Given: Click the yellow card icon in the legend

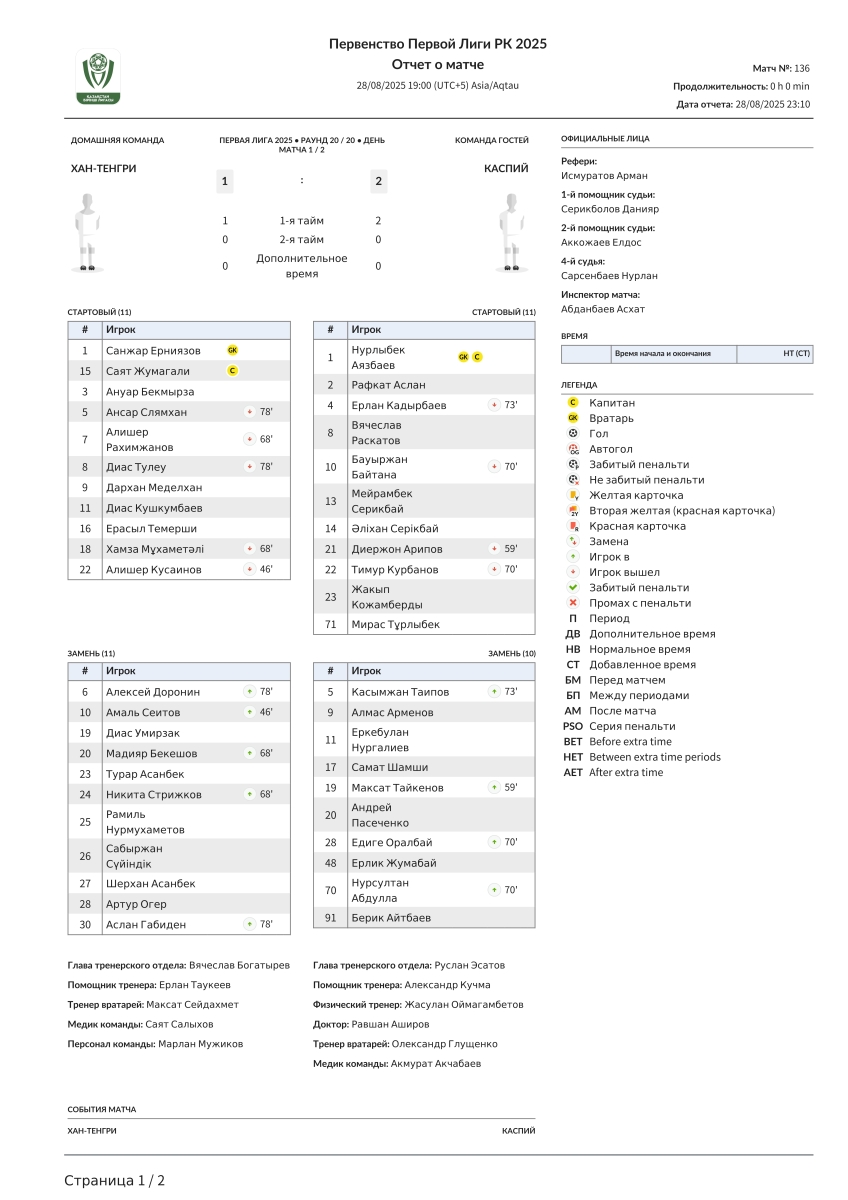Looking at the screenshot, I should tap(573, 495).
